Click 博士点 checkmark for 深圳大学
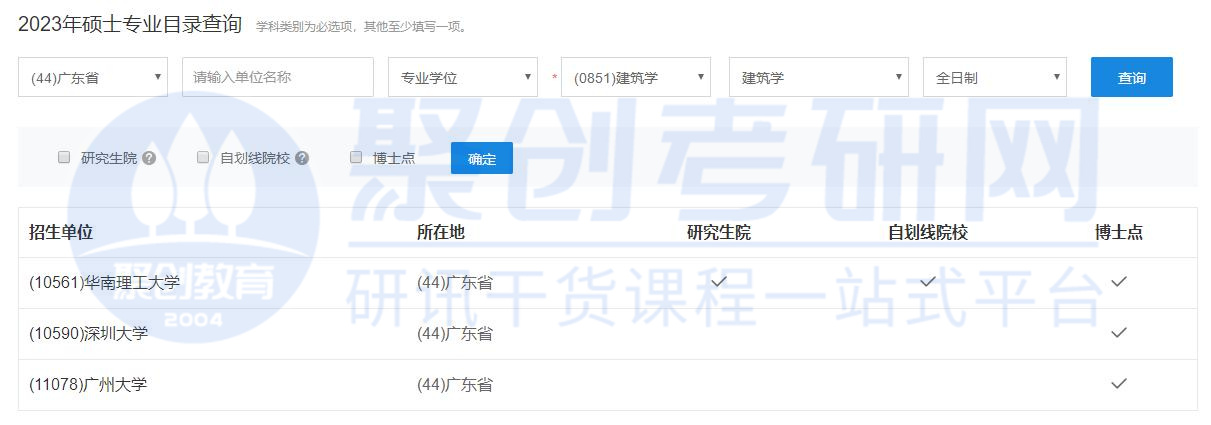Image resolution: width=1211 pixels, height=425 pixels. tap(1119, 332)
